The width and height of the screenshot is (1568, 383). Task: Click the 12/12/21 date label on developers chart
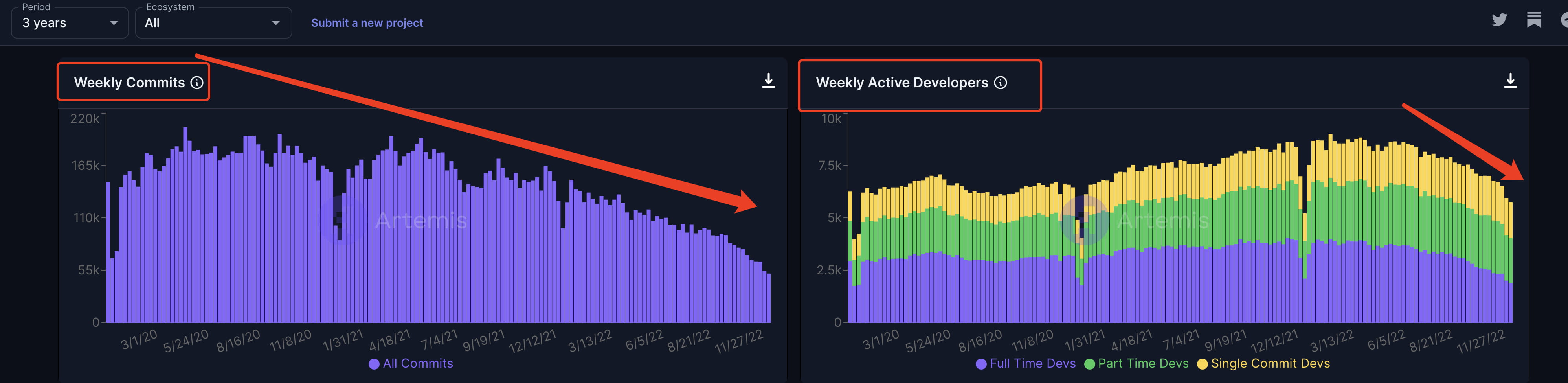click(x=1274, y=342)
